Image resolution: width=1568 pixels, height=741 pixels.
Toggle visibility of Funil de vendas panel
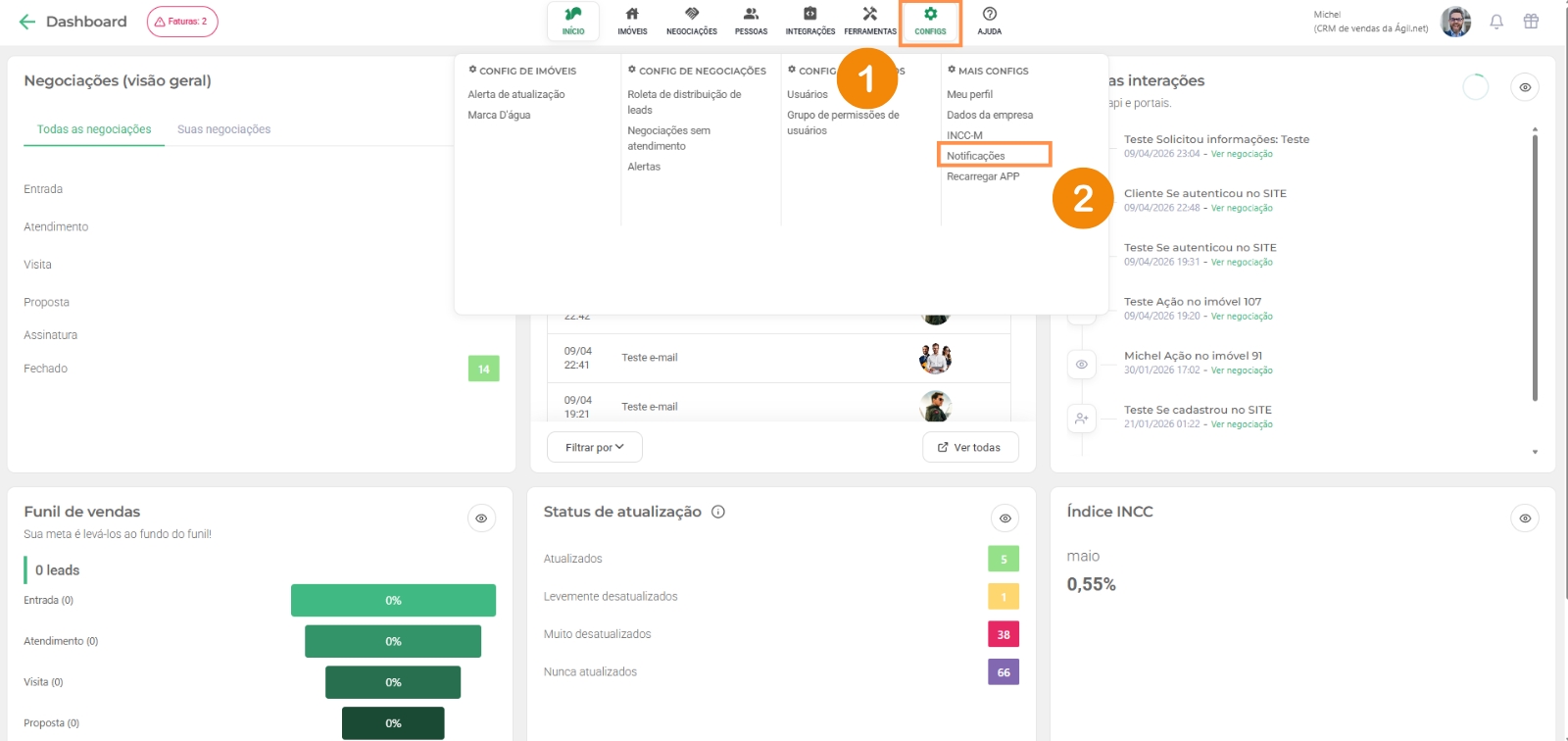(x=481, y=519)
